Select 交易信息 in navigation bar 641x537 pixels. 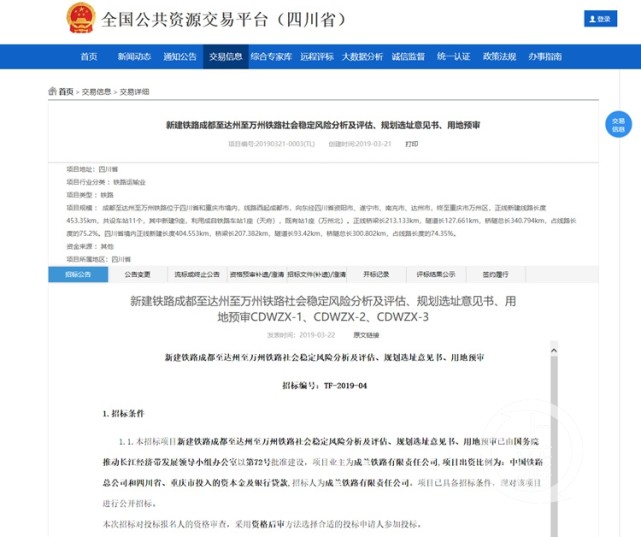[226, 56]
